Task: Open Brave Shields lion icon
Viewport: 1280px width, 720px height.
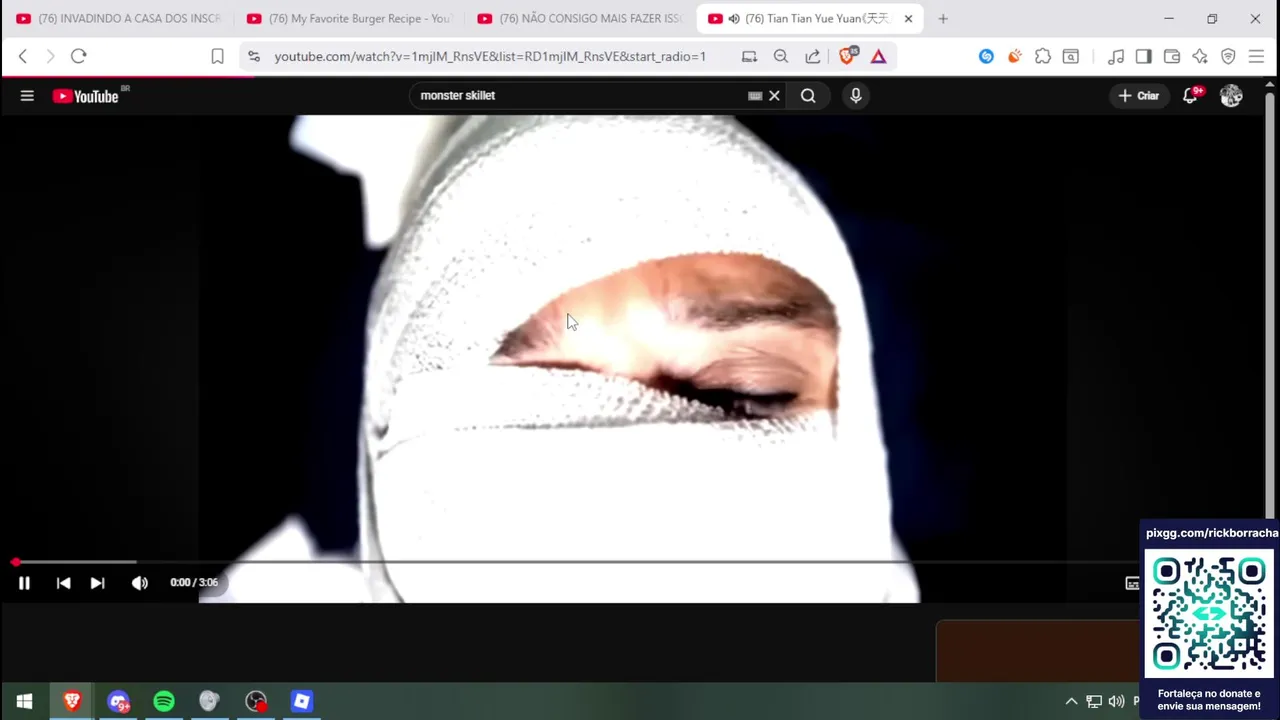Action: [x=848, y=57]
